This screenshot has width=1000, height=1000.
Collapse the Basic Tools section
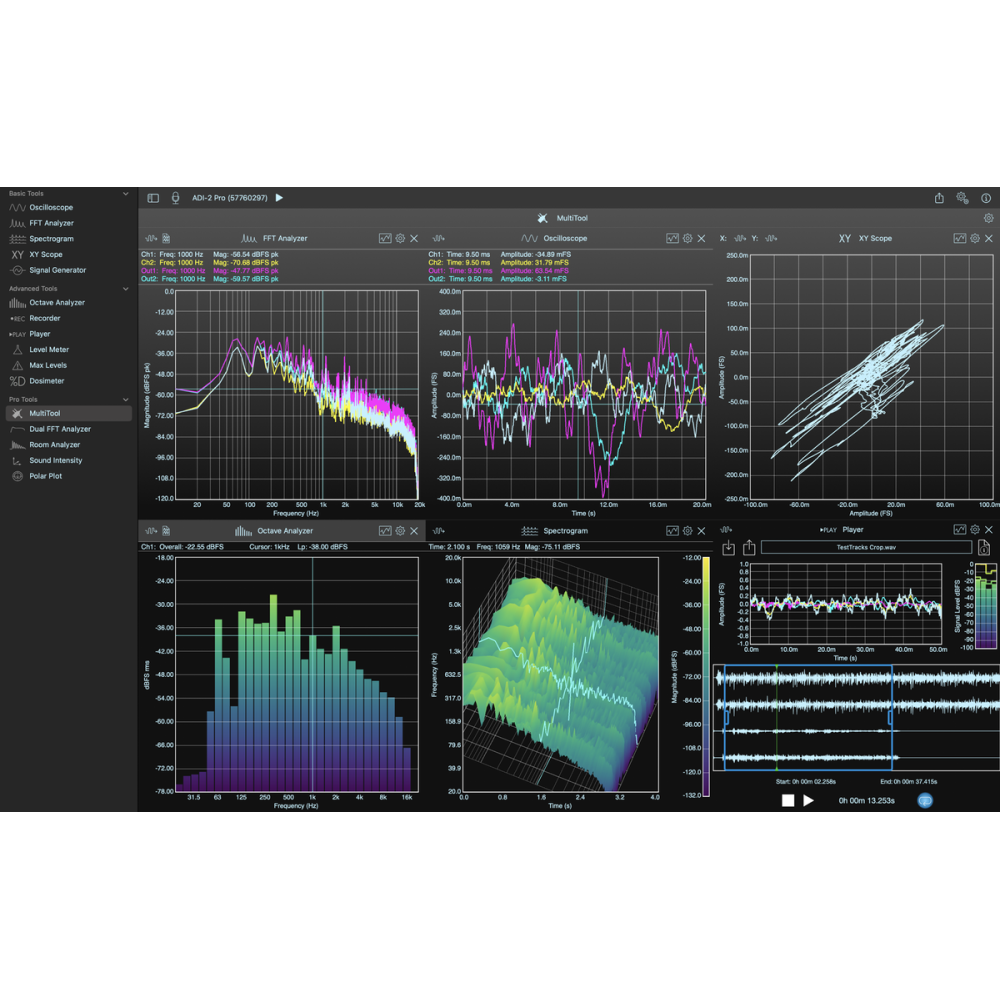(x=125, y=193)
